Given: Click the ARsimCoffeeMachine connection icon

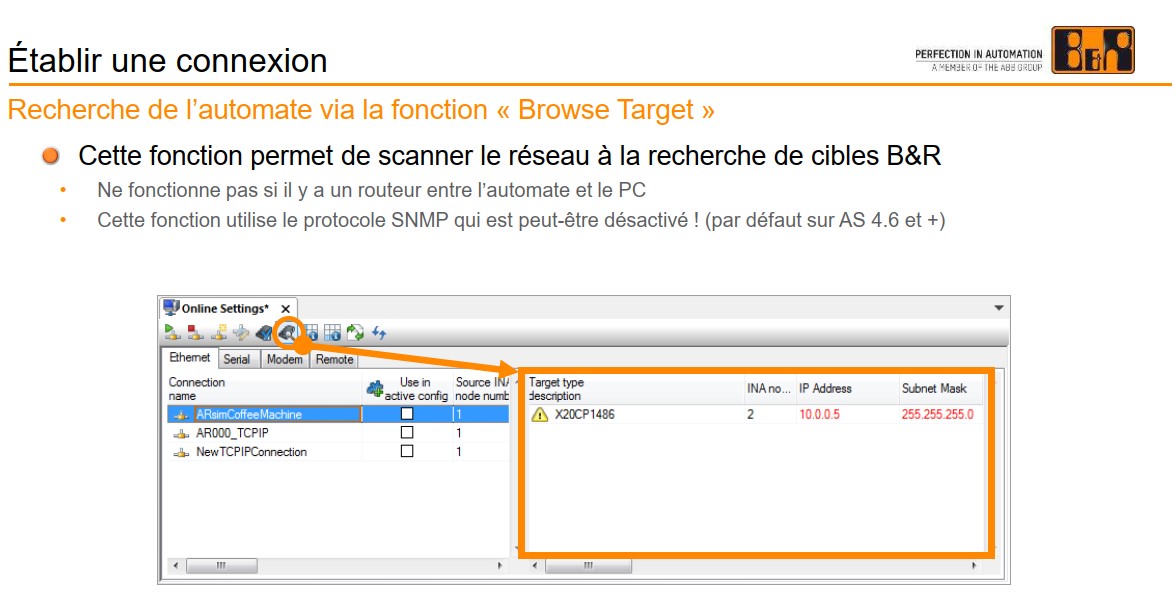Looking at the screenshot, I should point(181,414).
